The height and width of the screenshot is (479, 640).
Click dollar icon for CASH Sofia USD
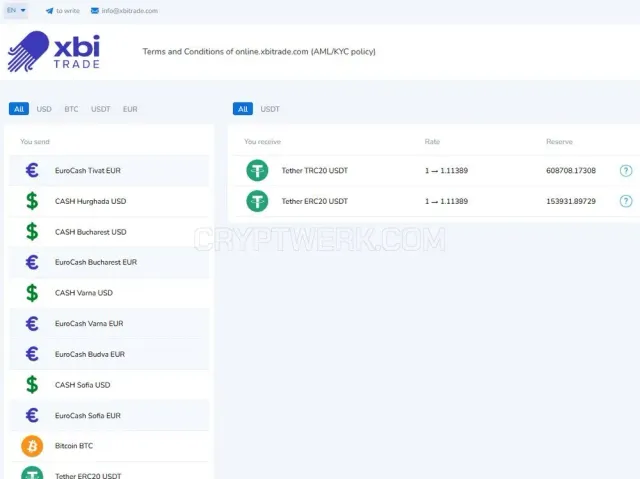tap(32, 385)
